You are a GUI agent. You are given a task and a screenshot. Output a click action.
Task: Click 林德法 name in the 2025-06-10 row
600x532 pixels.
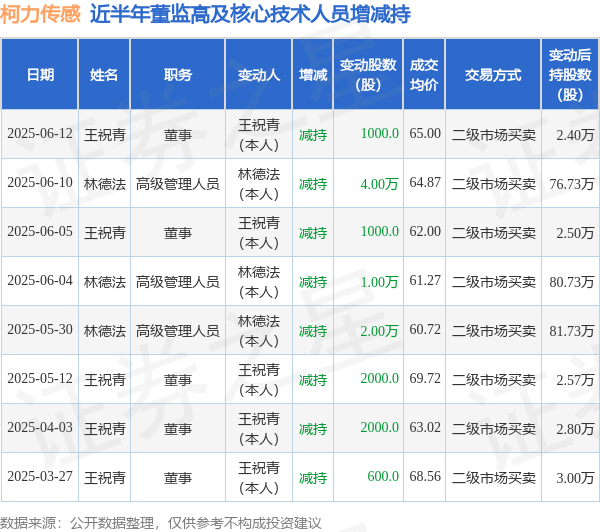104,184
